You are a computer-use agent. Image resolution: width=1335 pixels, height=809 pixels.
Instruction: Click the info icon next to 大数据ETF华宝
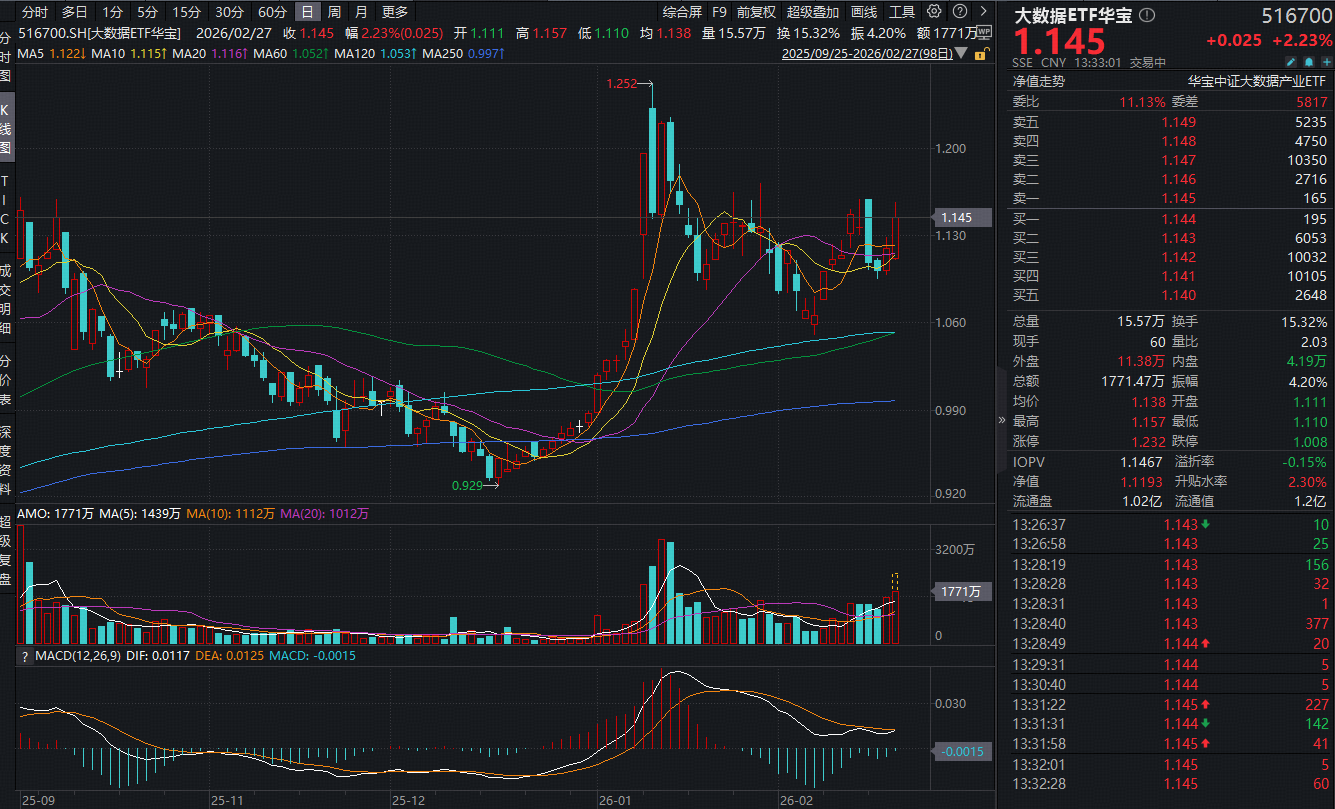click(x=1146, y=16)
